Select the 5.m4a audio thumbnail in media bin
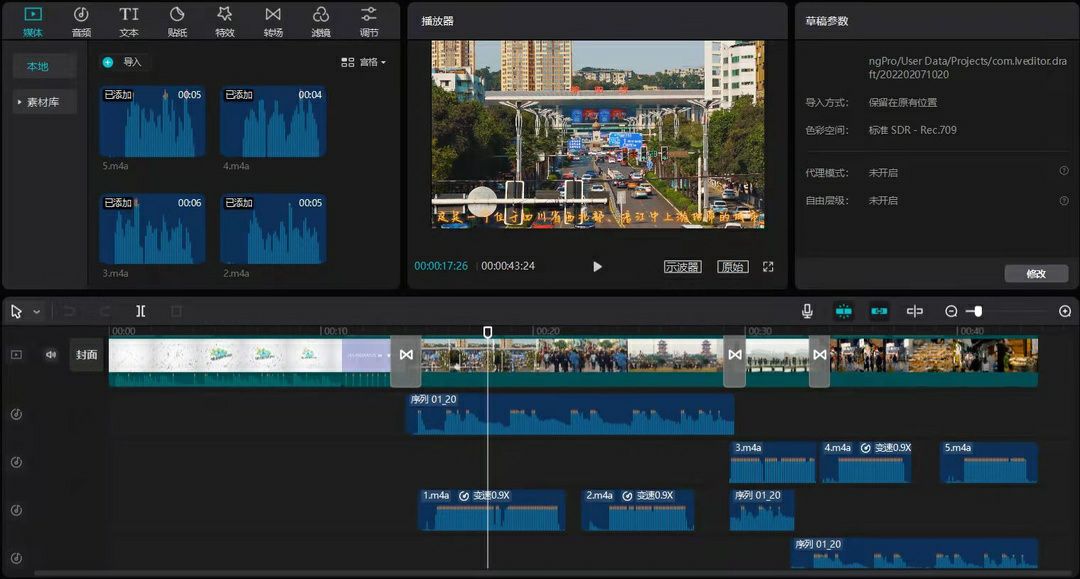The height and width of the screenshot is (579, 1080). [x=153, y=122]
